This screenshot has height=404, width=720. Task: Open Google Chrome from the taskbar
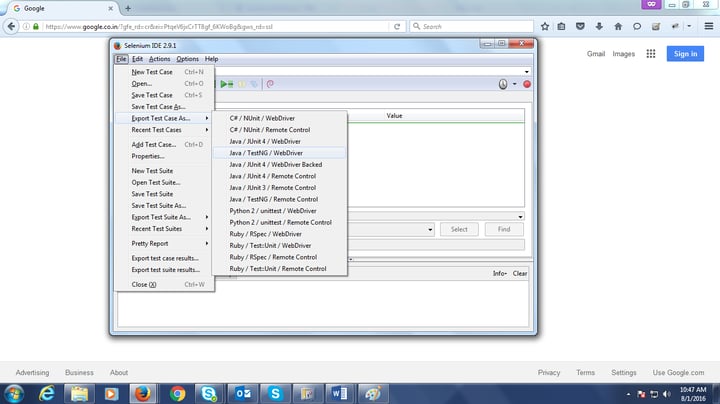tap(177, 394)
